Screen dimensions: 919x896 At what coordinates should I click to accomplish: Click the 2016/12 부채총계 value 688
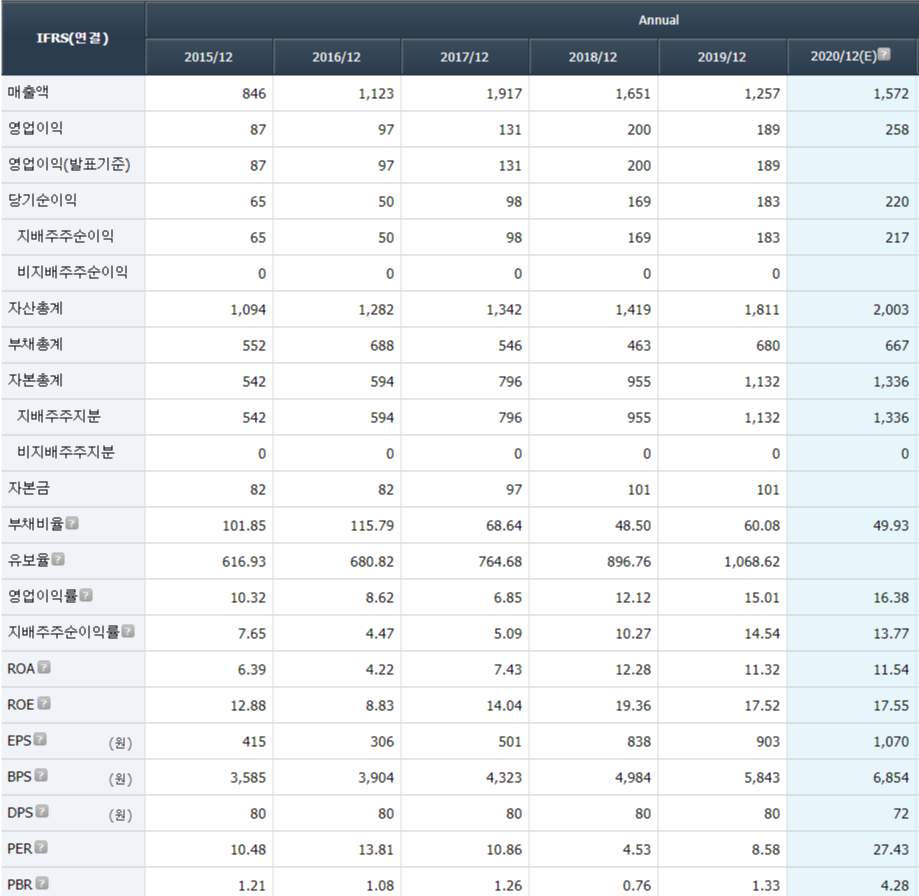click(x=382, y=346)
